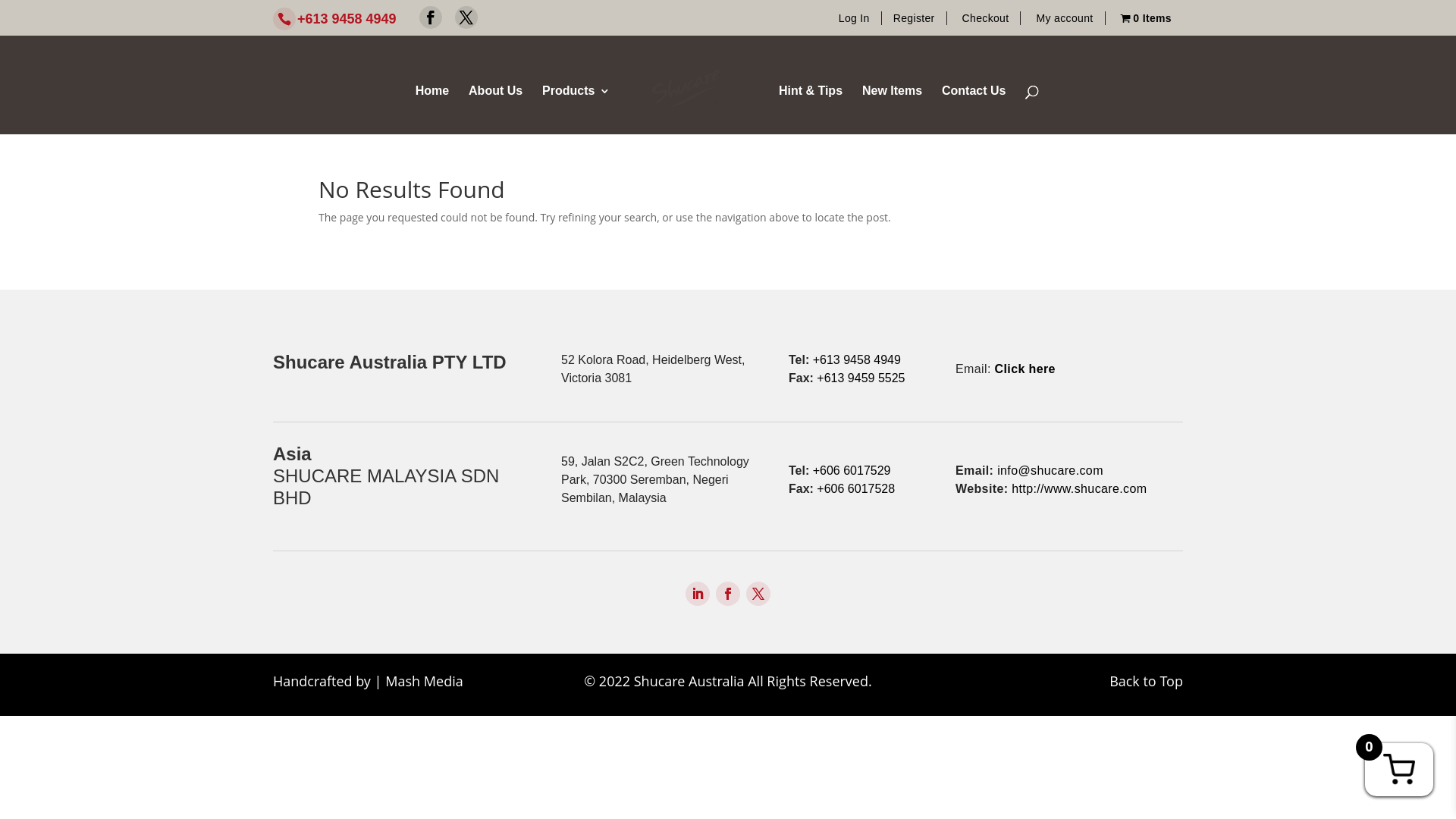Follow on LinkedIn via footer icon
Viewport: 1456px width, 819px height.
pos(698,594)
